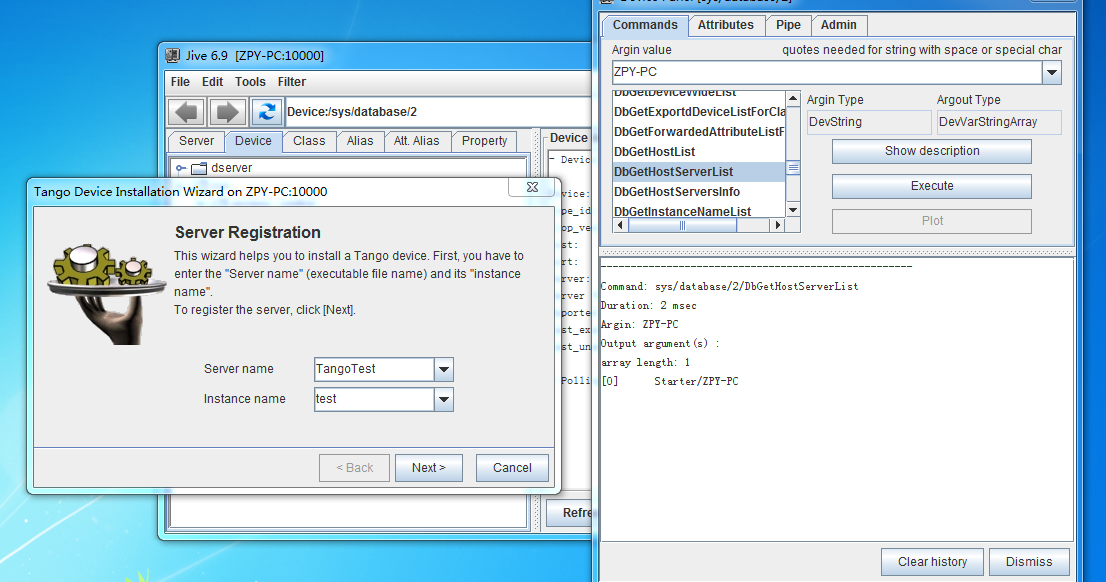Switch to the Server tab
Screen dimensions: 1106x582
point(196,141)
